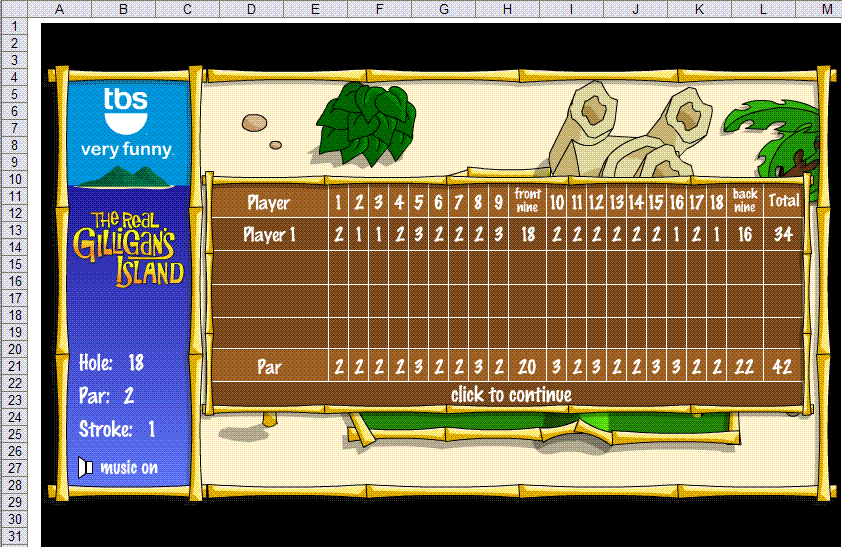Image resolution: width=842 pixels, height=547 pixels.
Task: Click hole 10 header in scorecard
Action: tap(557, 202)
